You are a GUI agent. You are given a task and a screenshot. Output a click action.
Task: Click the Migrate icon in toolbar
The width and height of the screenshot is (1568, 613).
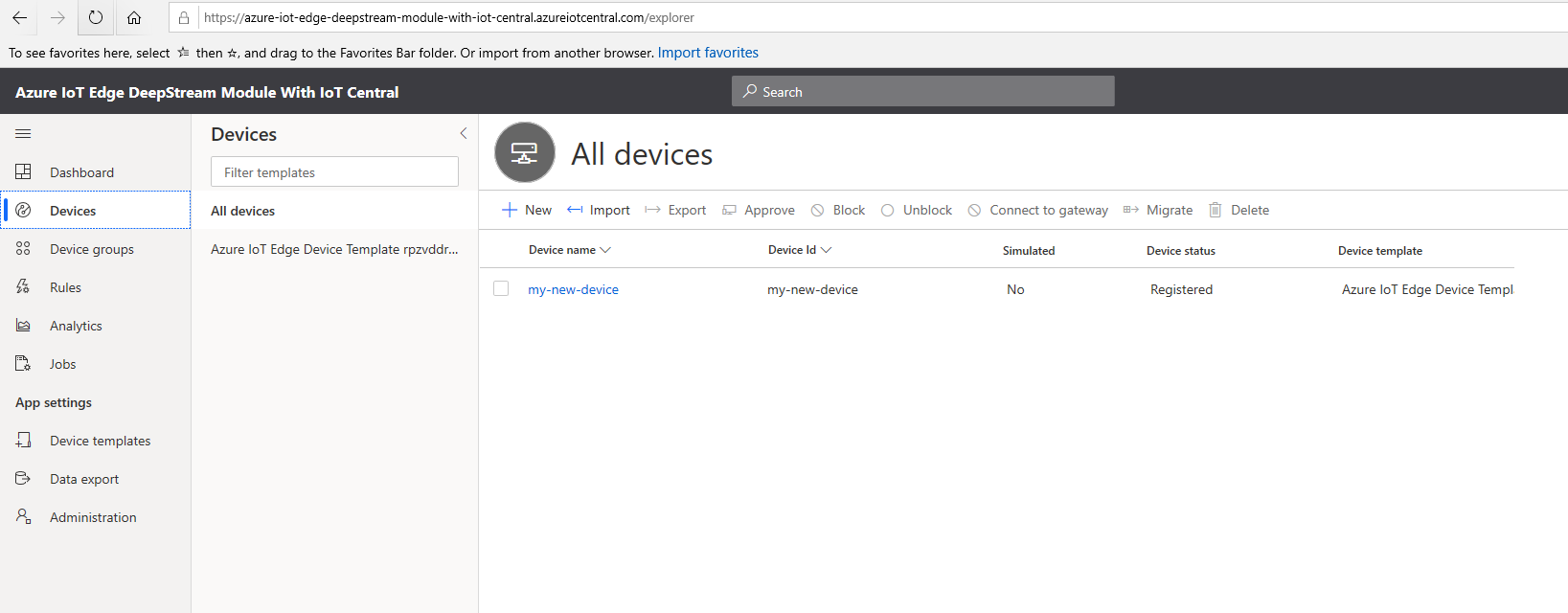click(x=1131, y=210)
